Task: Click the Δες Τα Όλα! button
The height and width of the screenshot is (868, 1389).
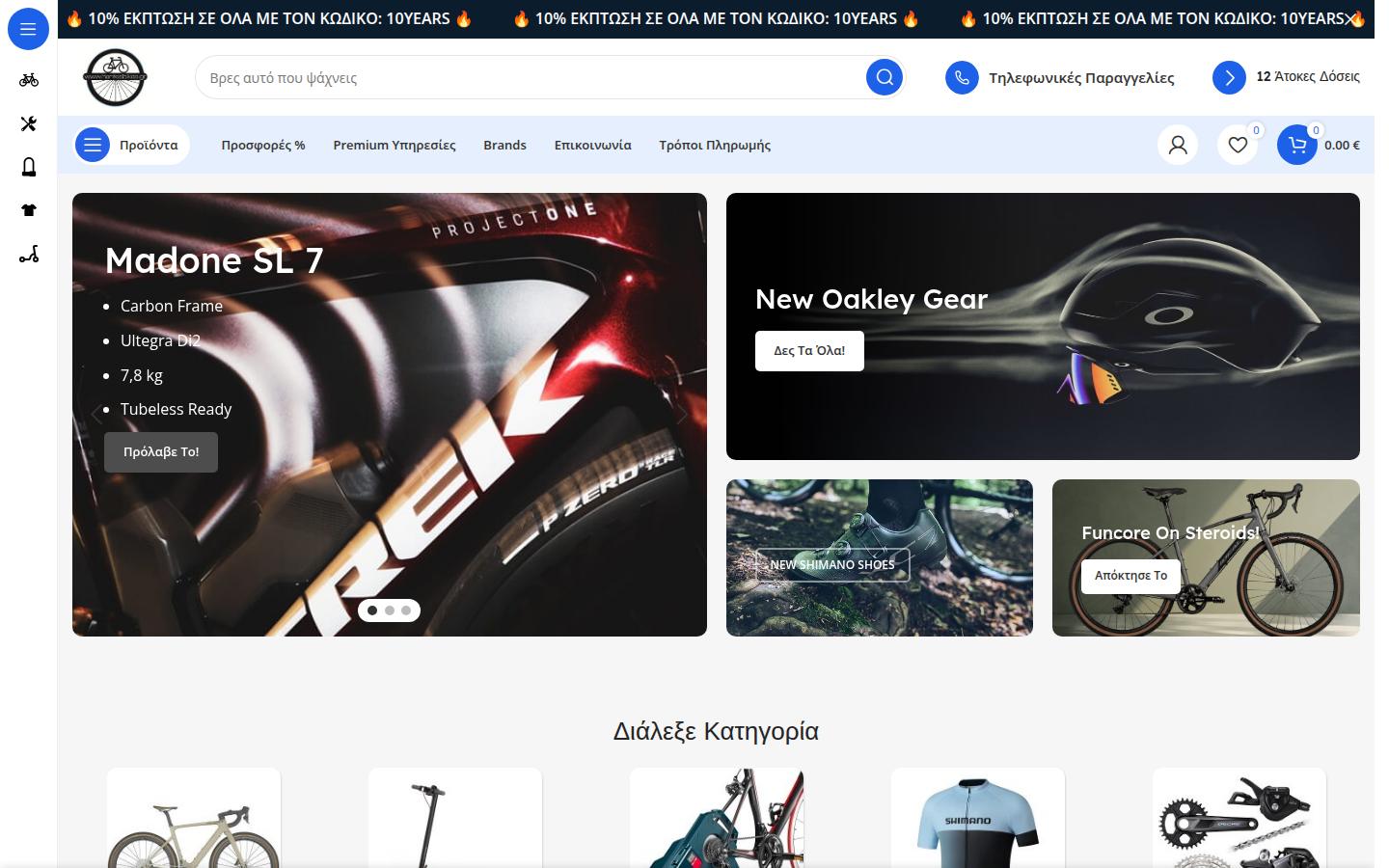Action: (809, 351)
